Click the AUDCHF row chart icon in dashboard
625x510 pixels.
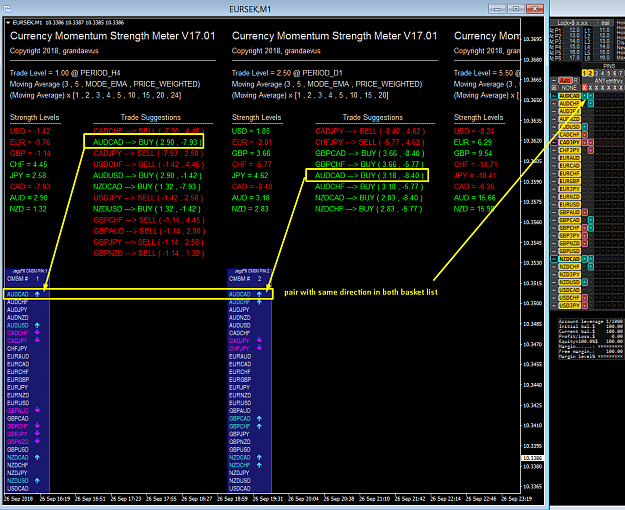click(554, 104)
